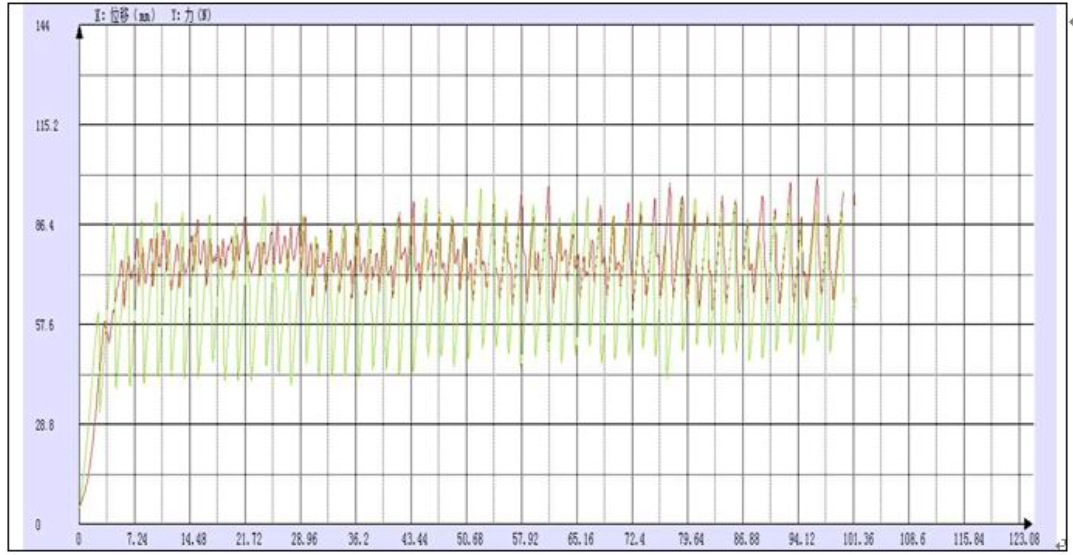Select the 144 label on Y-axis
1073x555 pixels.
pyautogui.click(x=42, y=27)
